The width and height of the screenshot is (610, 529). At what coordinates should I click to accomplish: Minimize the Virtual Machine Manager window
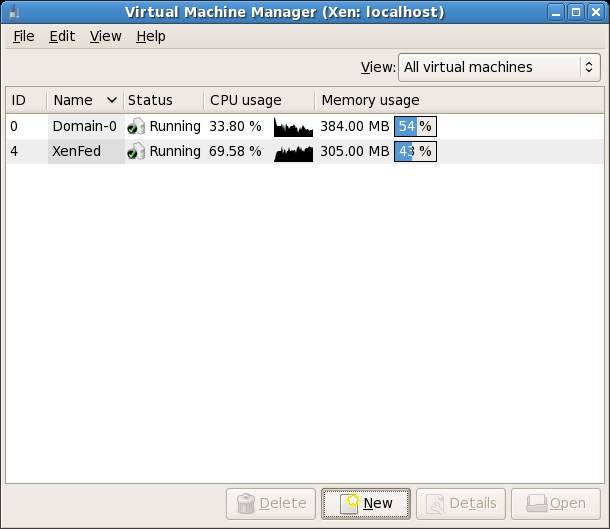point(557,12)
